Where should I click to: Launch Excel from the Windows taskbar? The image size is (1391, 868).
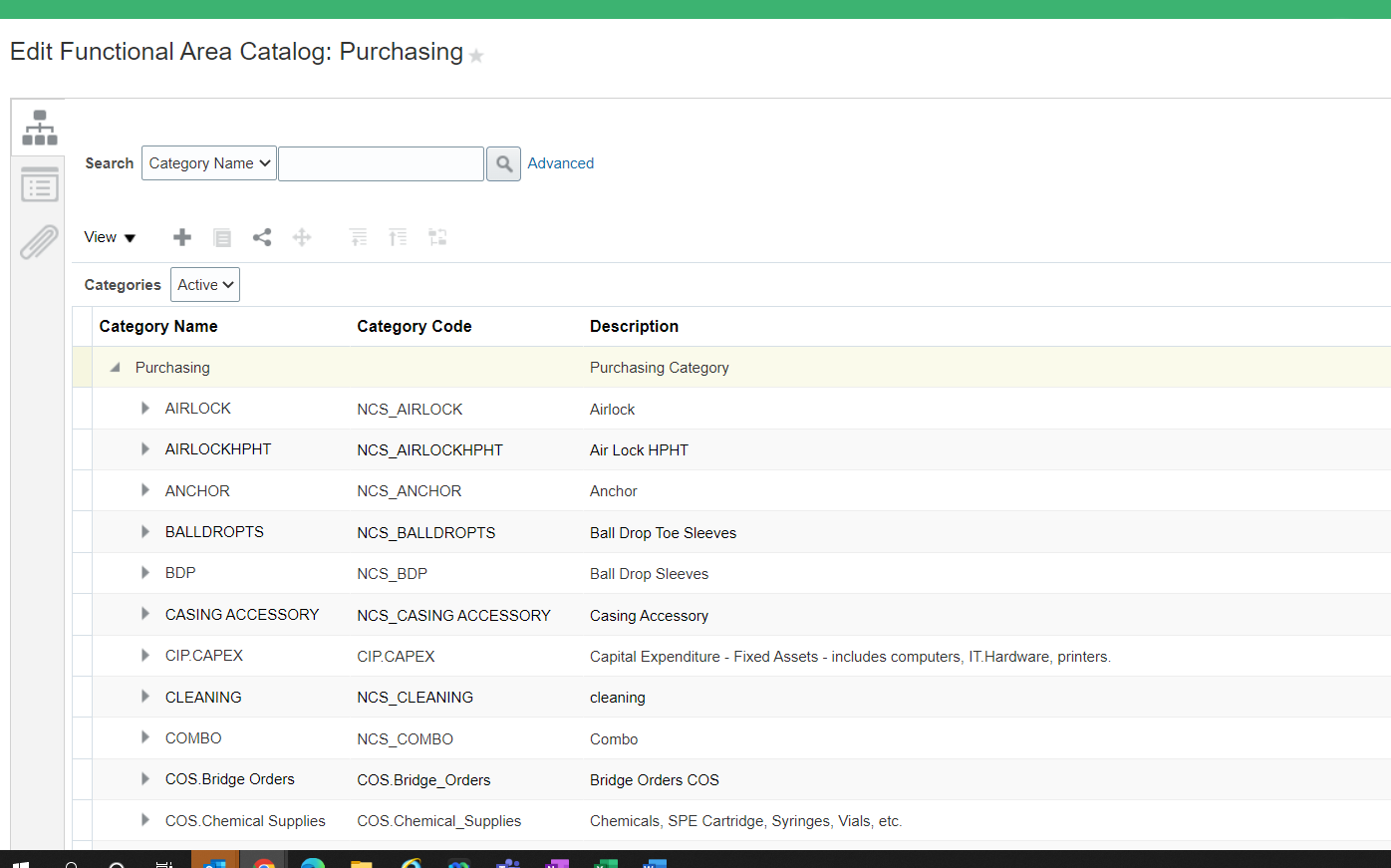605,861
